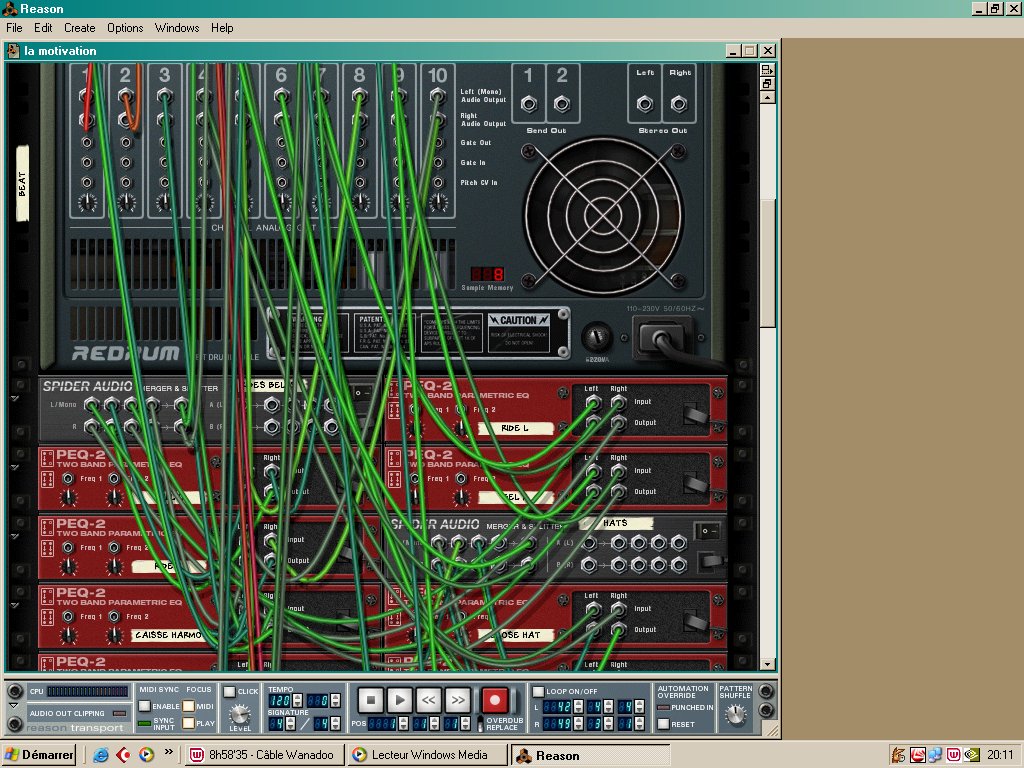
Task: Click the Wanadoo icon in the system tray
Action: (954, 755)
